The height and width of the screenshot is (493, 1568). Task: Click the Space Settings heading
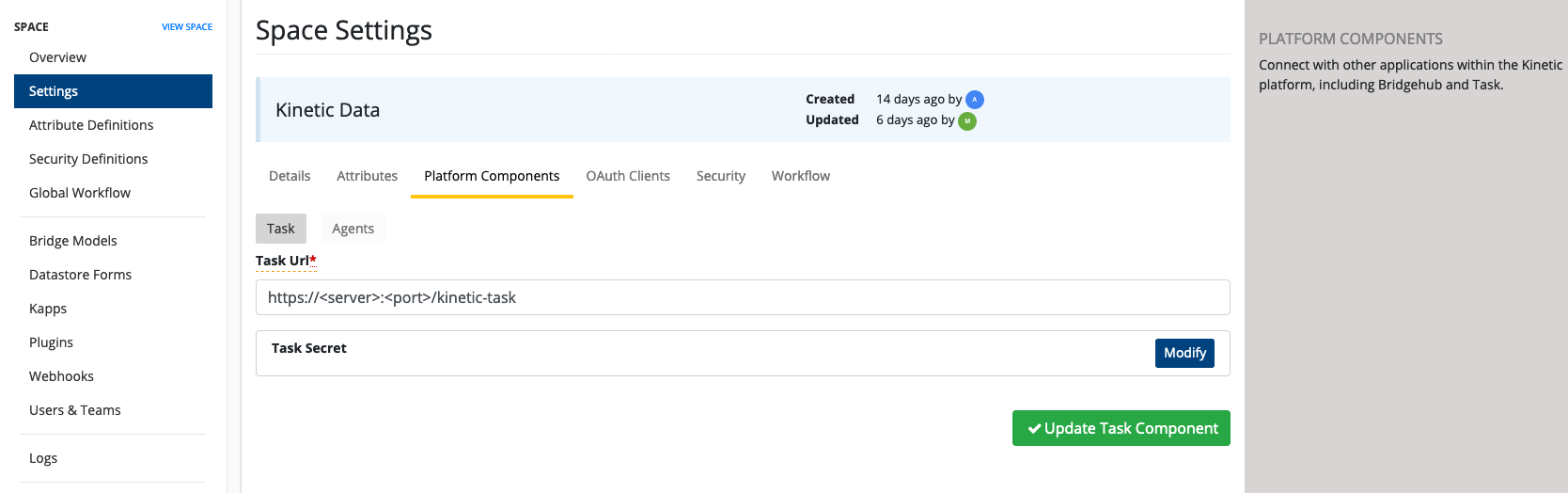(344, 30)
